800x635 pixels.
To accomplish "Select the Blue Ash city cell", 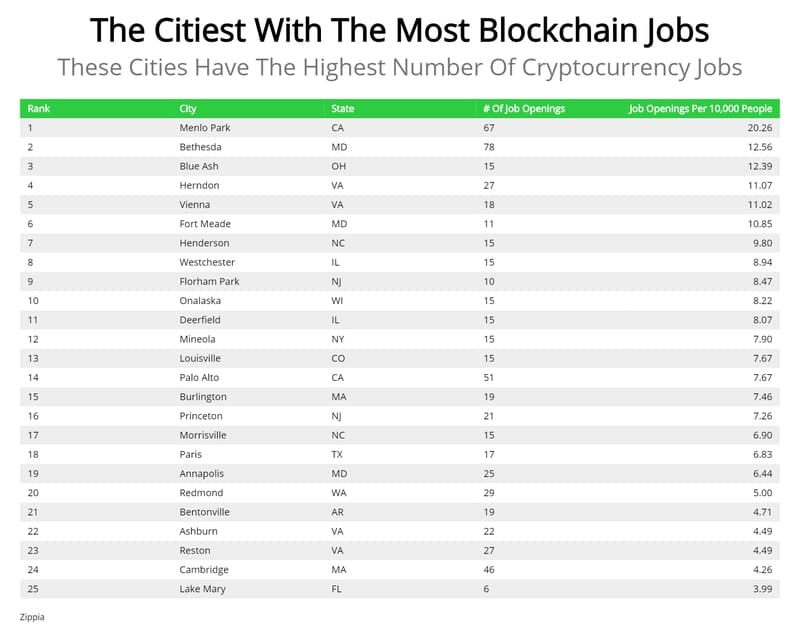I will [199, 166].
